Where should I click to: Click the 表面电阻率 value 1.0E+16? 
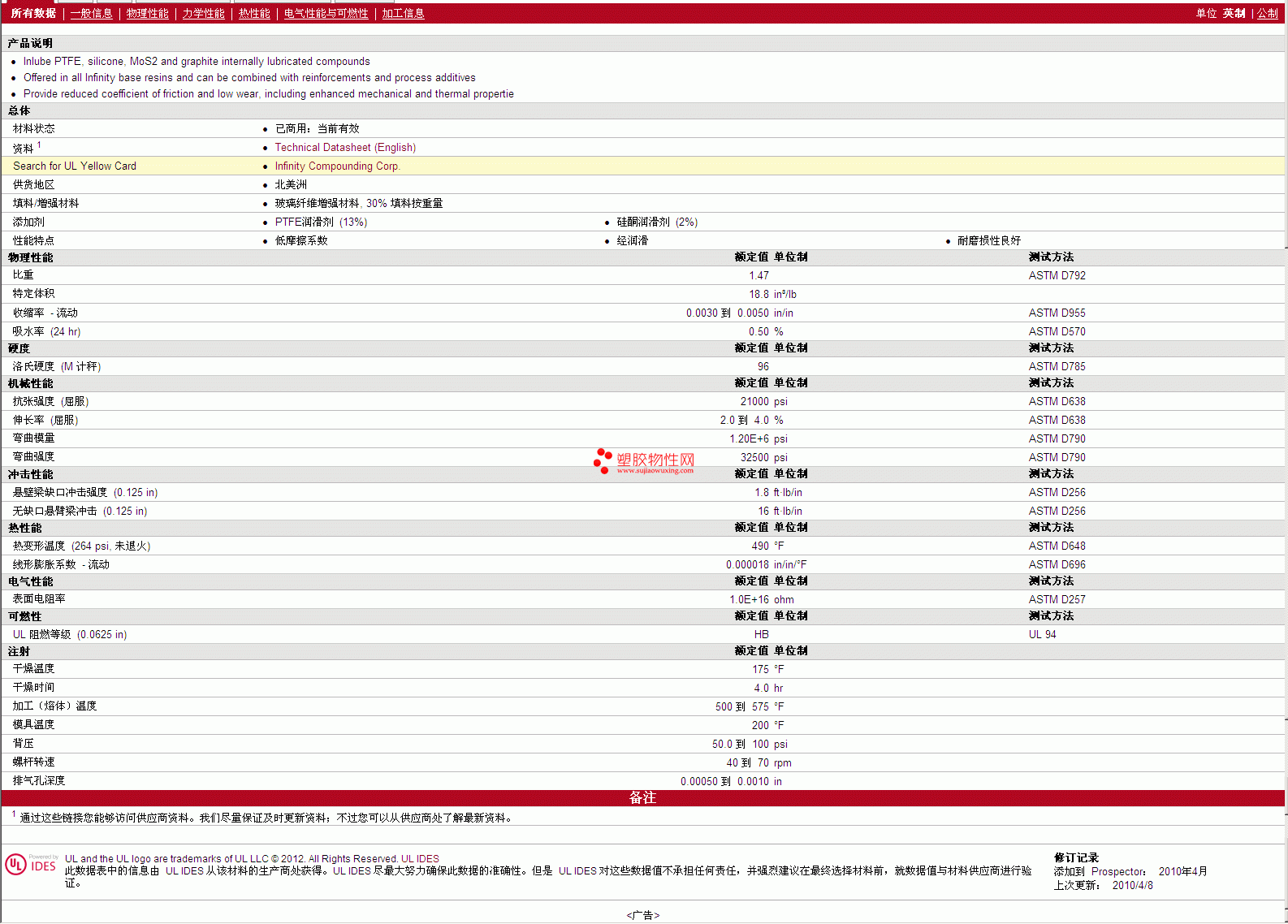point(749,600)
